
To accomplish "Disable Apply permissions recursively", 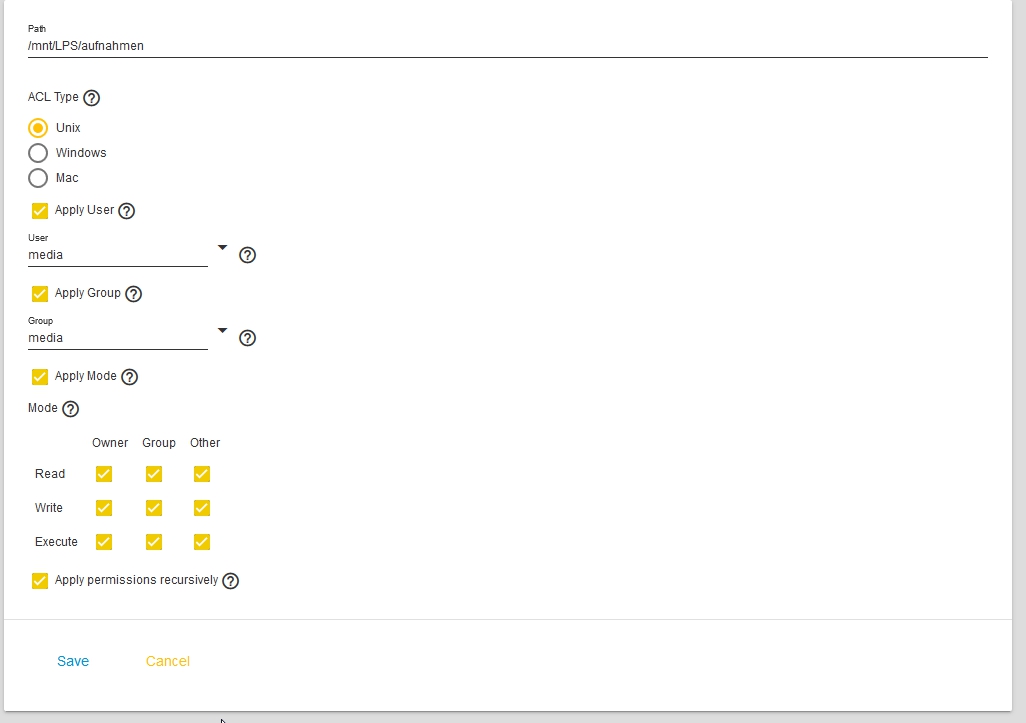I will (40, 581).
